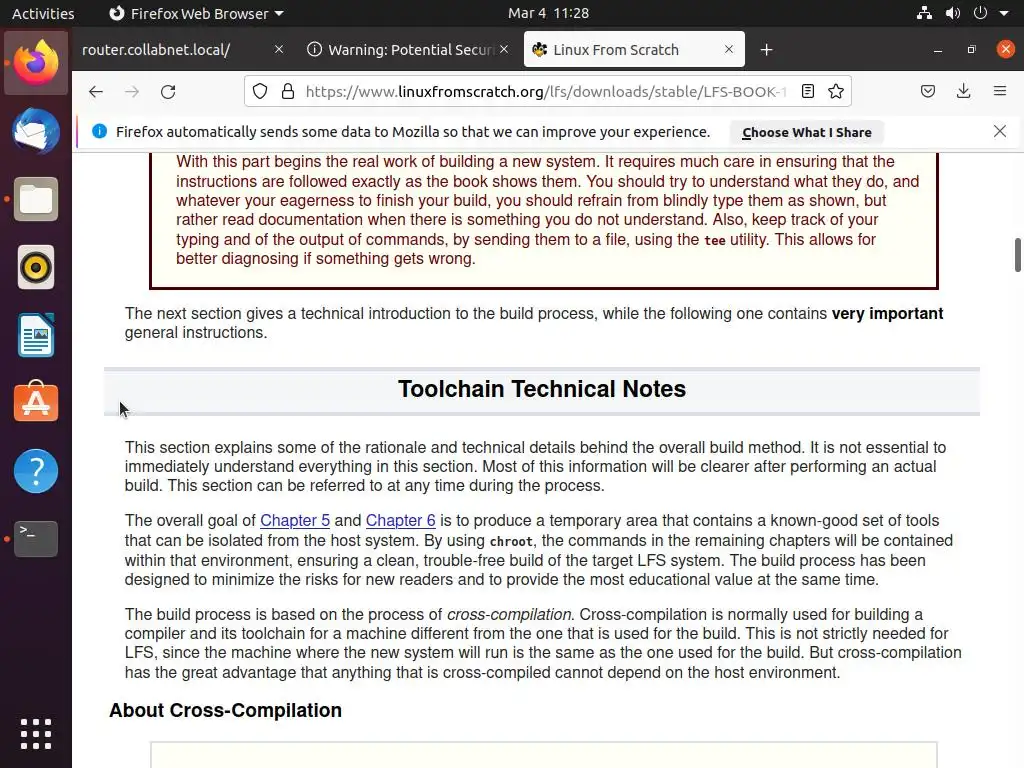Image resolution: width=1024 pixels, height=768 pixels.
Task: Bookmark this page with star
Action: 836,91
